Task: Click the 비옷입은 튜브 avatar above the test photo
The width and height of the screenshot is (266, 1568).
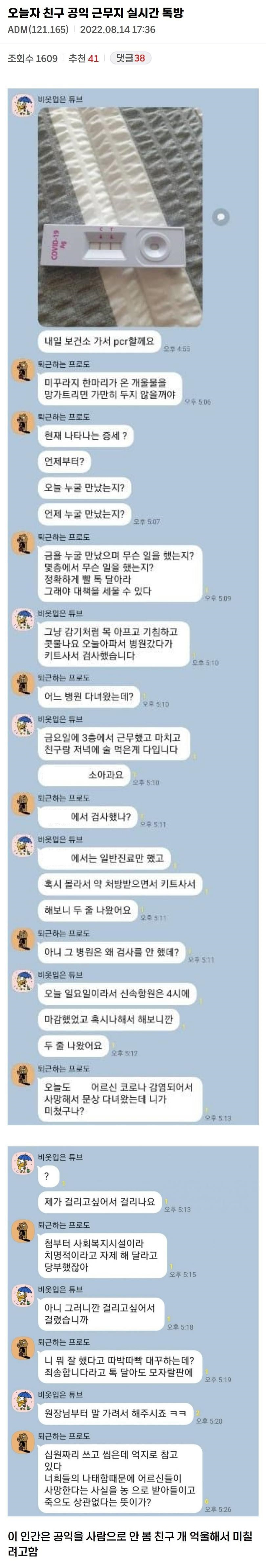Action: [23, 105]
